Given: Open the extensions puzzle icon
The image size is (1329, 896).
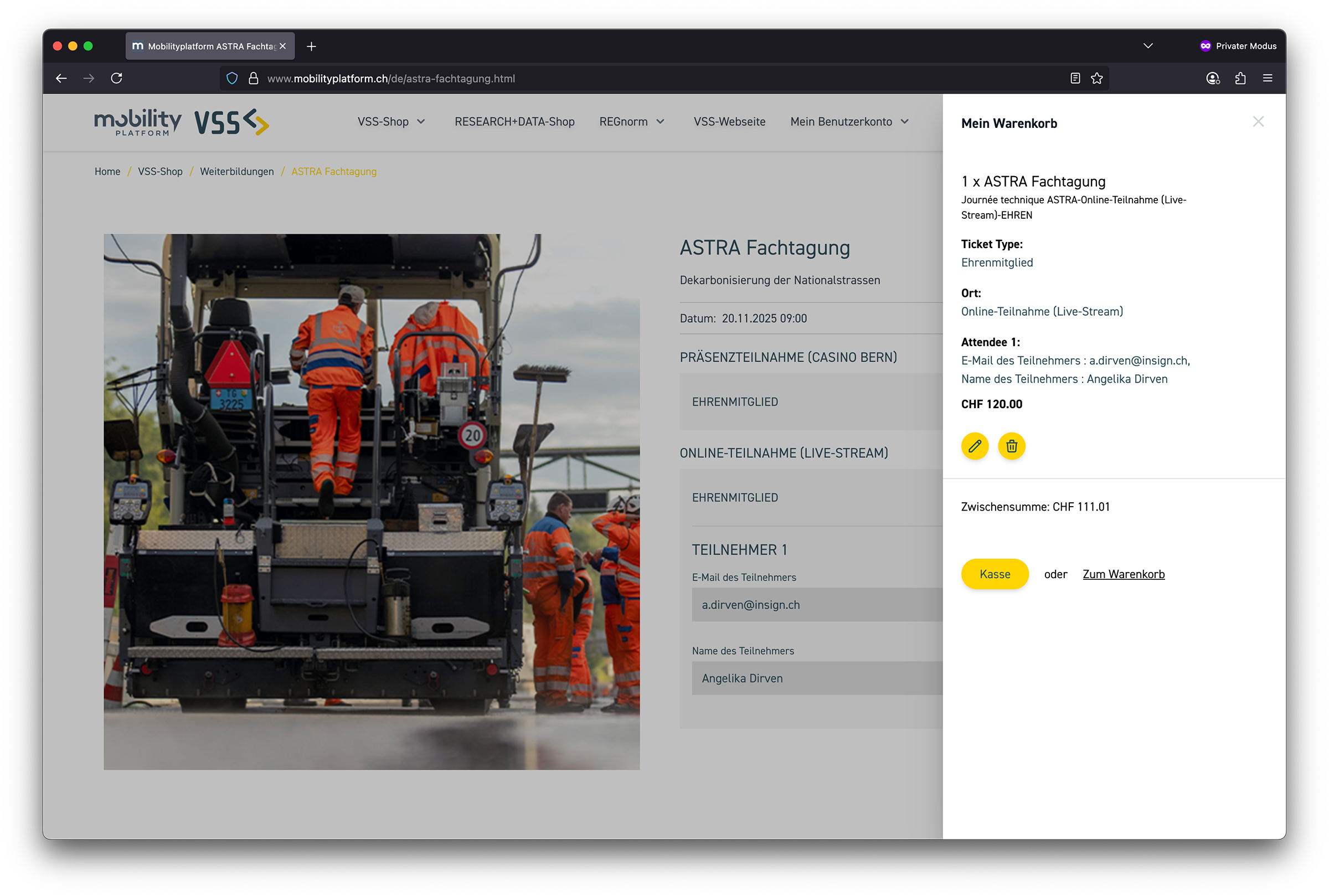Looking at the screenshot, I should 1240,78.
